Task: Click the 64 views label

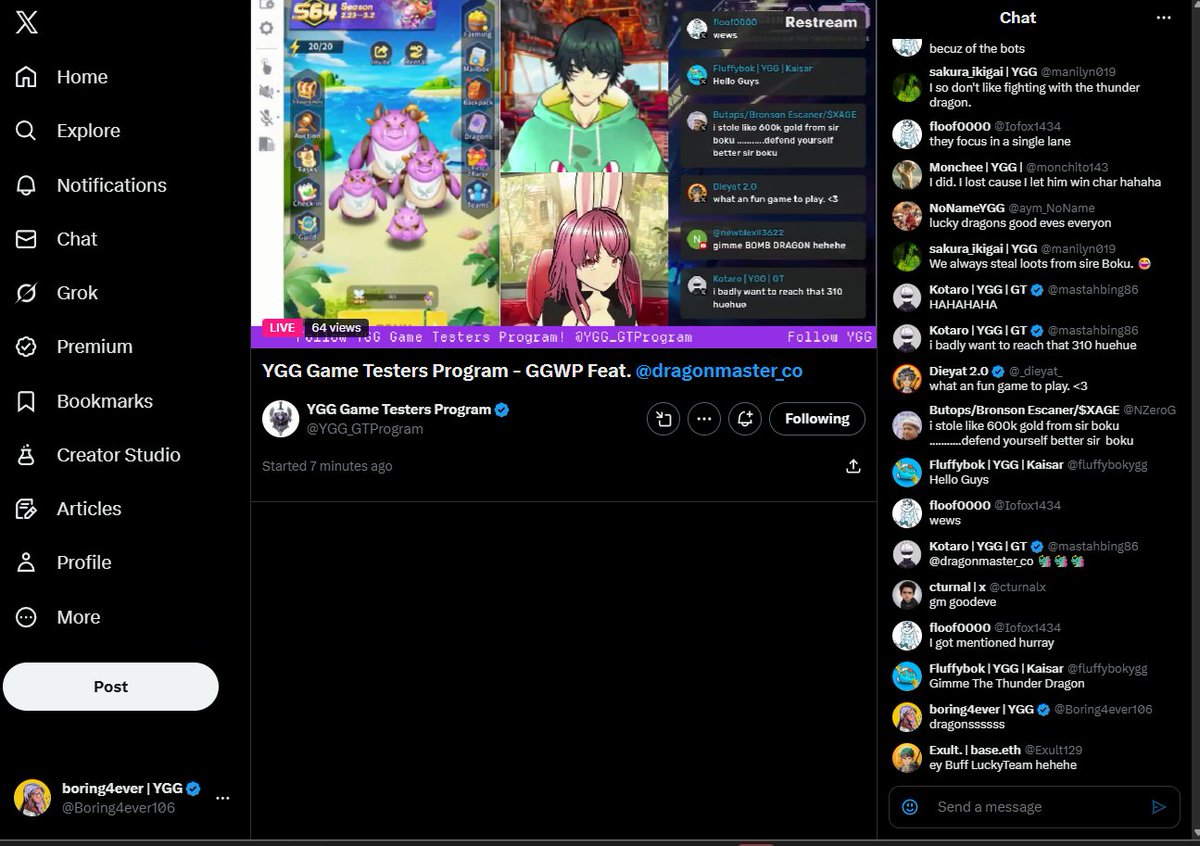Action: [336, 327]
